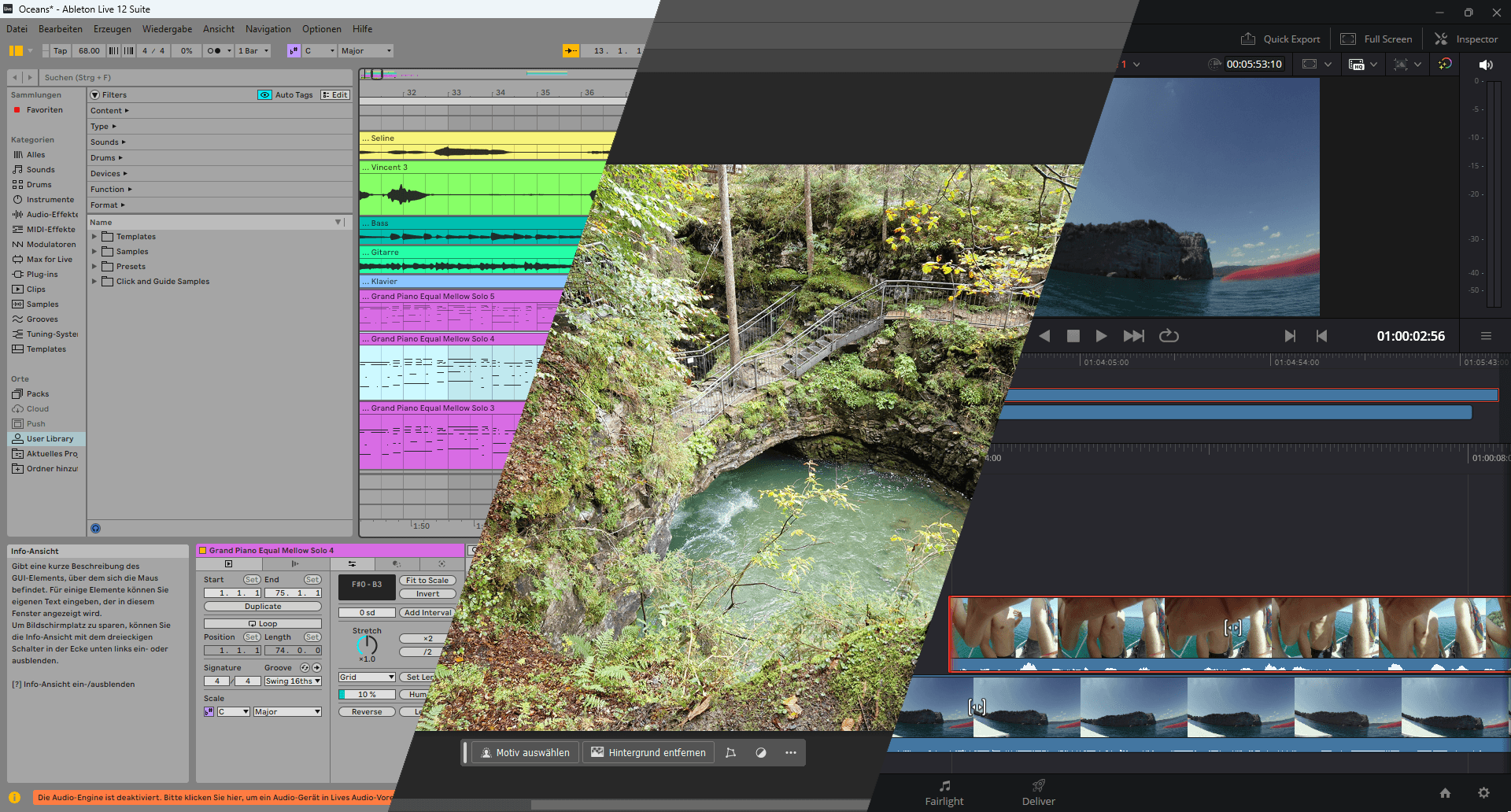The width and height of the screenshot is (1511, 812).
Task: Click the Quick Export icon
Action: pyautogui.click(x=1248, y=39)
